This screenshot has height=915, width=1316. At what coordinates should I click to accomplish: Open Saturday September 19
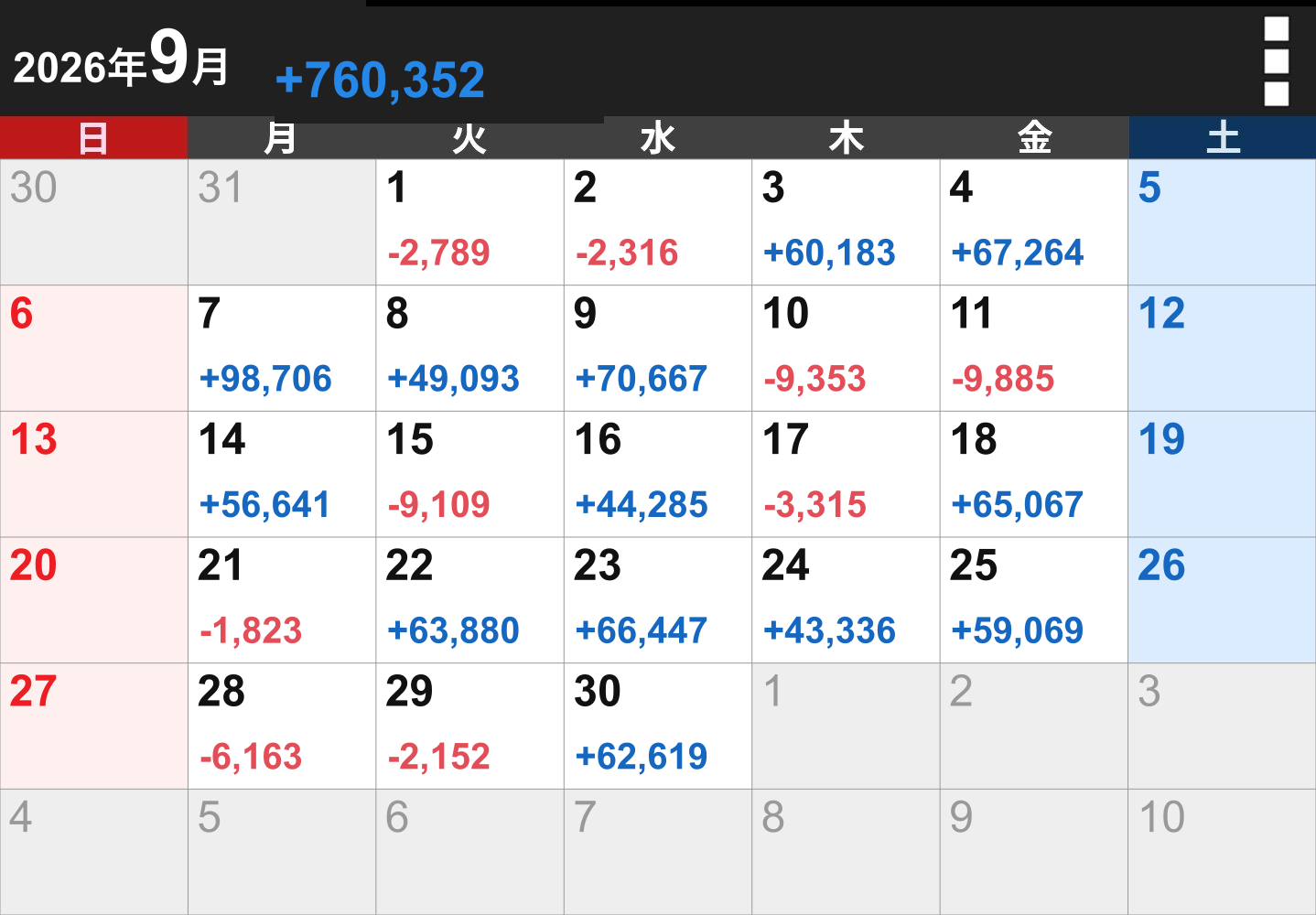(x=1223, y=474)
